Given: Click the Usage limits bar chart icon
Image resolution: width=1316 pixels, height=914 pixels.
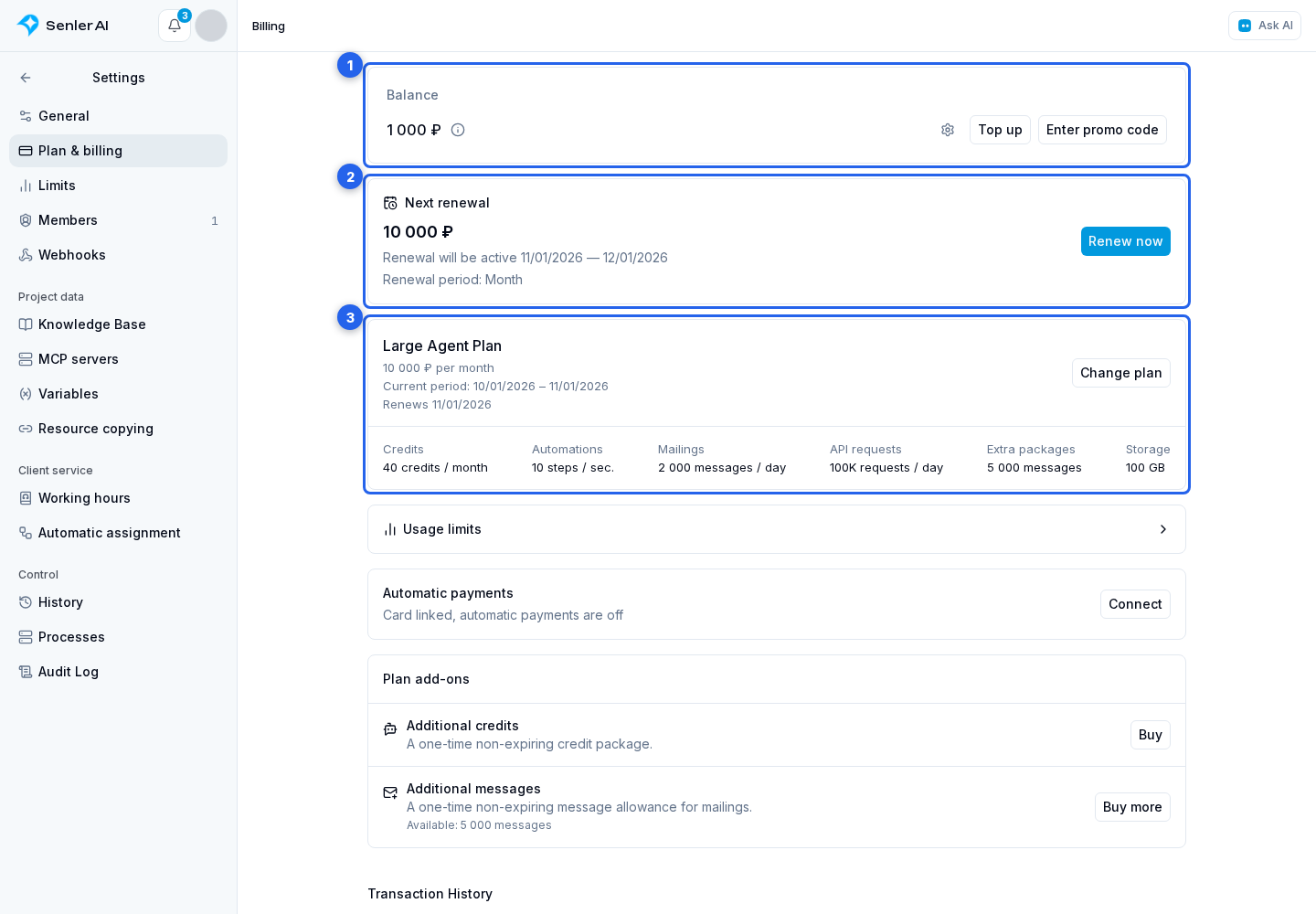Looking at the screenshot, I should [390, 529].
